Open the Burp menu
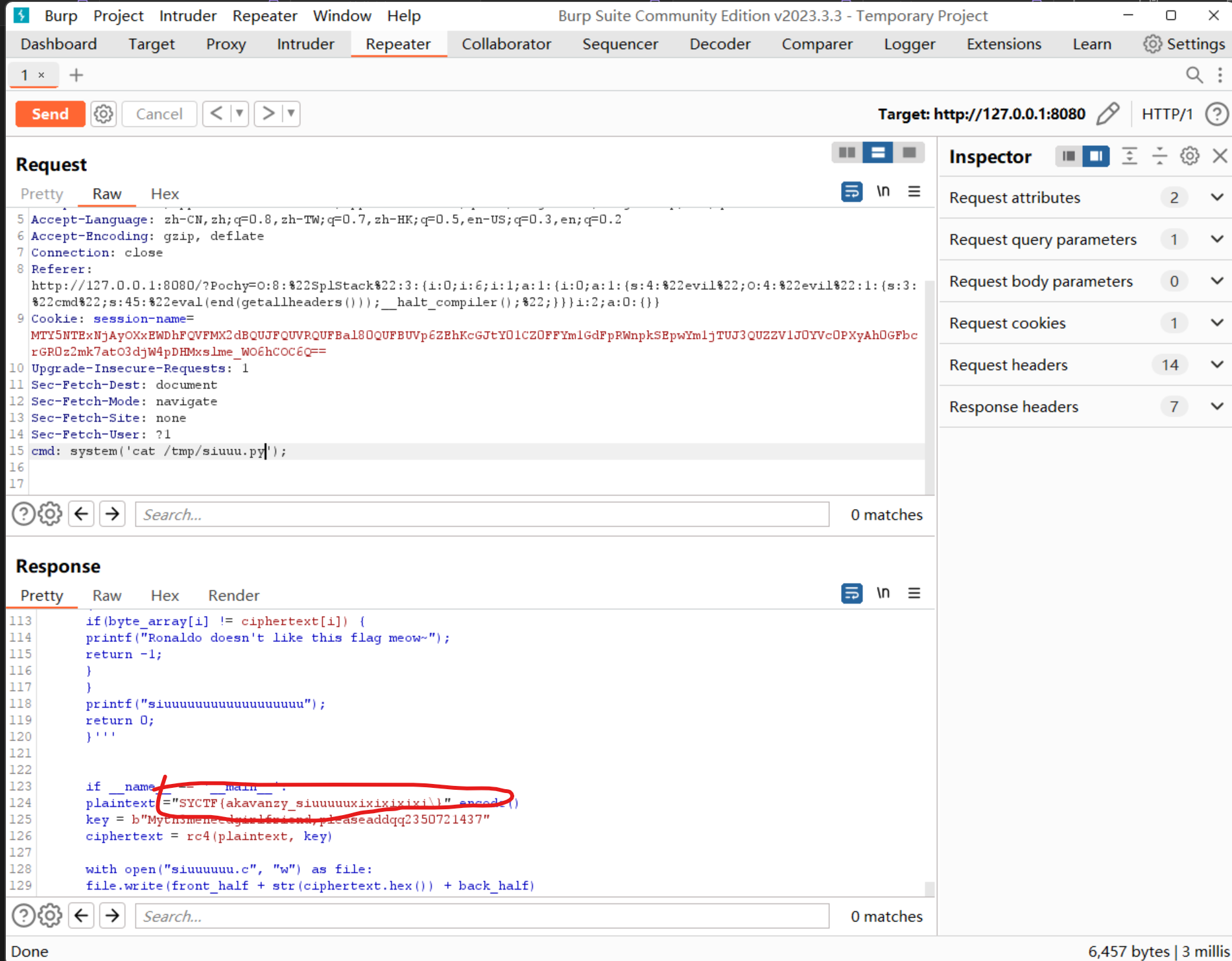 click(61, 16)
